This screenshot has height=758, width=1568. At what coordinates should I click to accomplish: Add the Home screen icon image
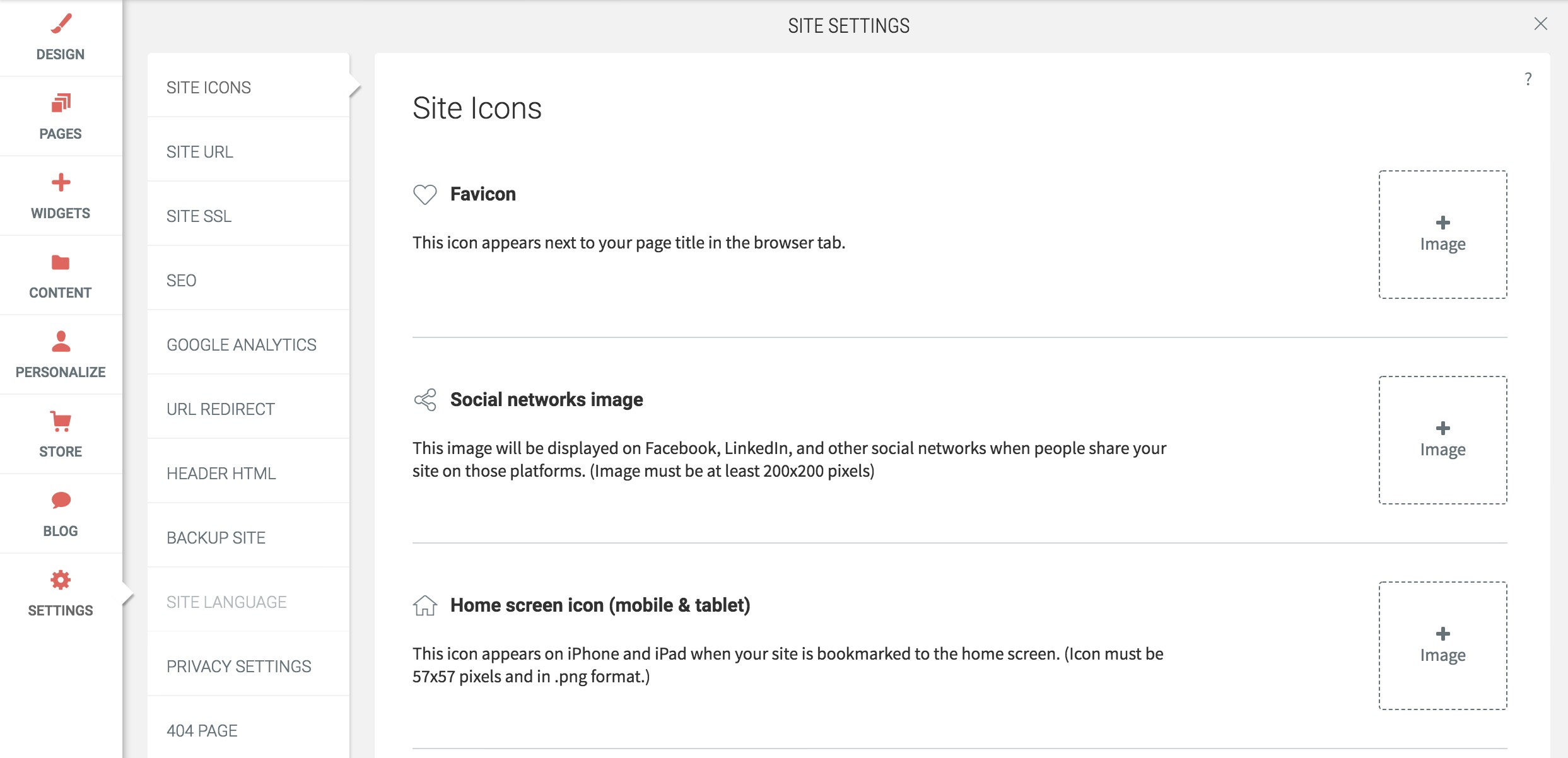(1442, 646)
